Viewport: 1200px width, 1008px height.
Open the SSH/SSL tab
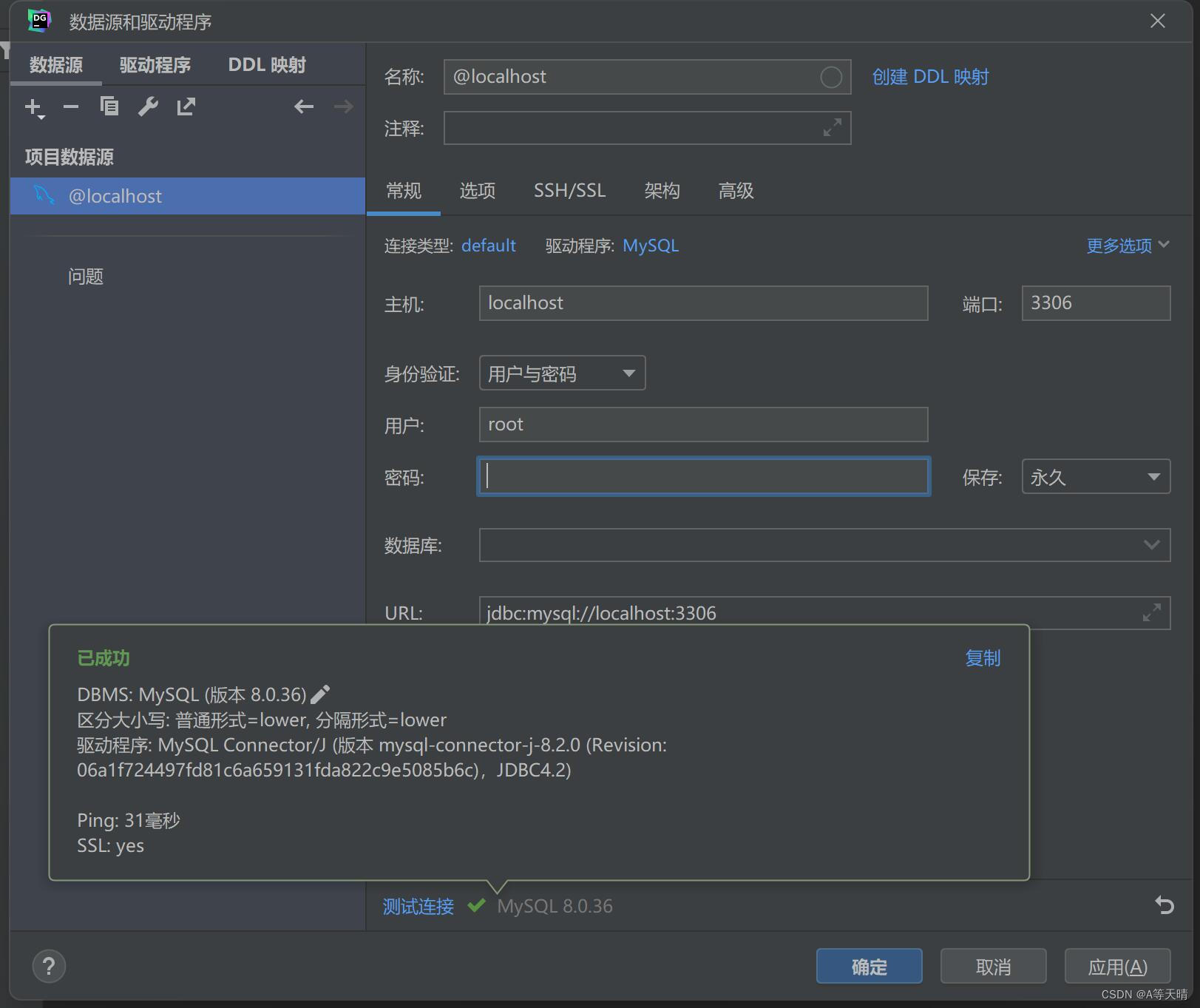569,191
